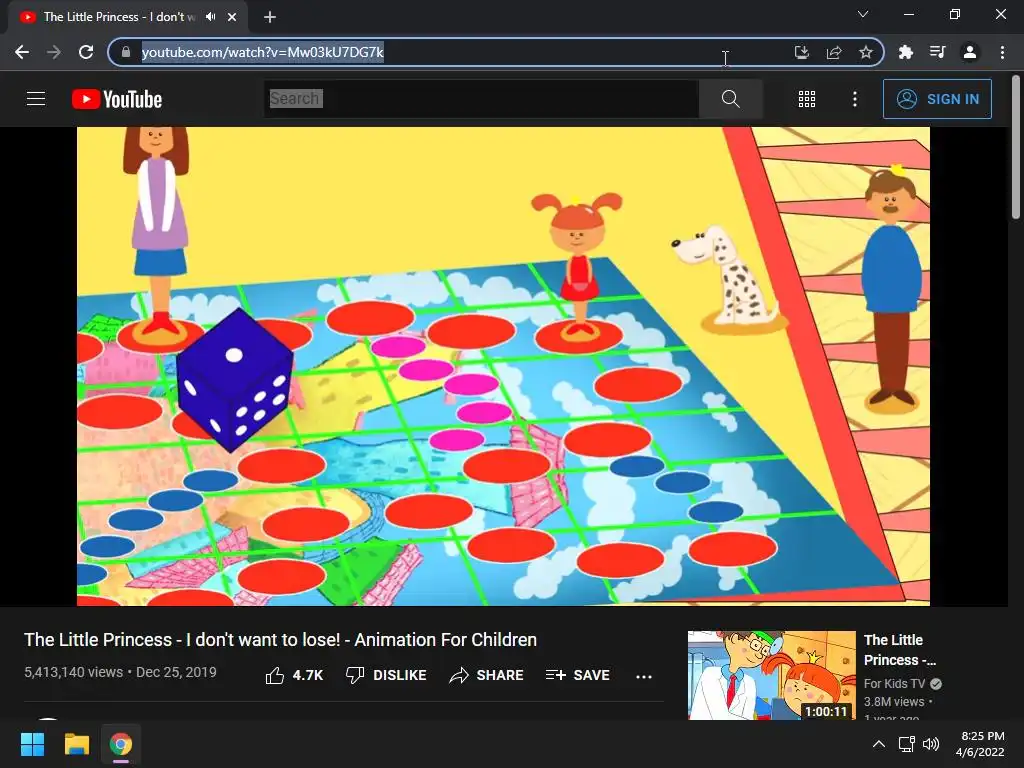The height and width of the screenshot is (768, 1024).
Task: Click the 5,413,140 views text
Action: [73, 672]
